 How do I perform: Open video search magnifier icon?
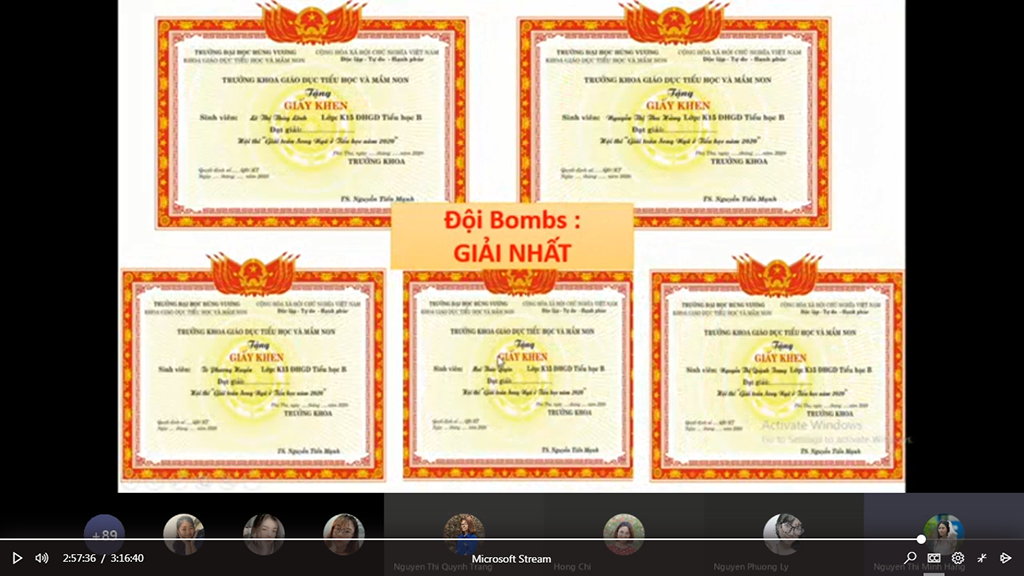910,558
